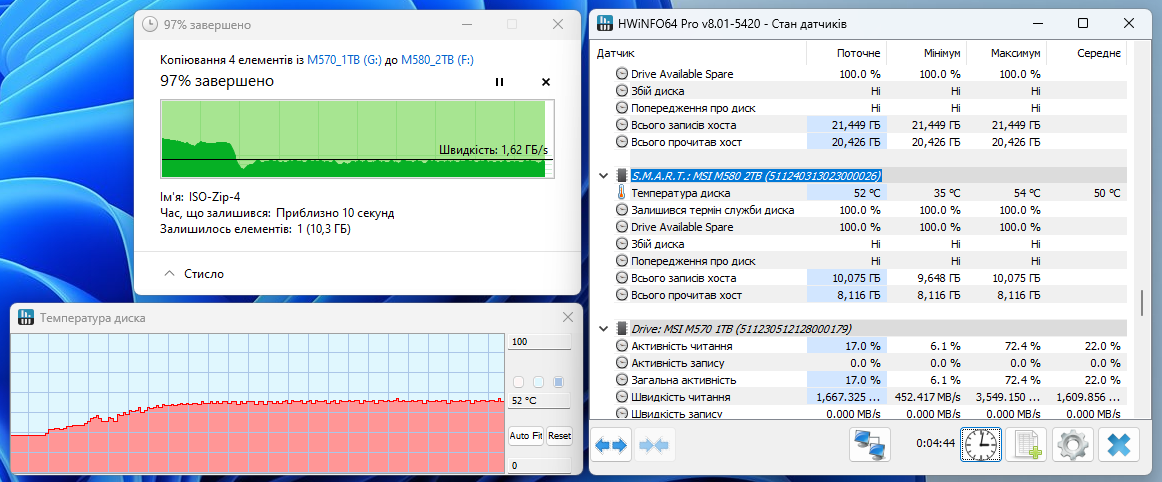Click drive icon beside Drive: MSI M570 1TB

pyautogui.click(x=621, y=328)
